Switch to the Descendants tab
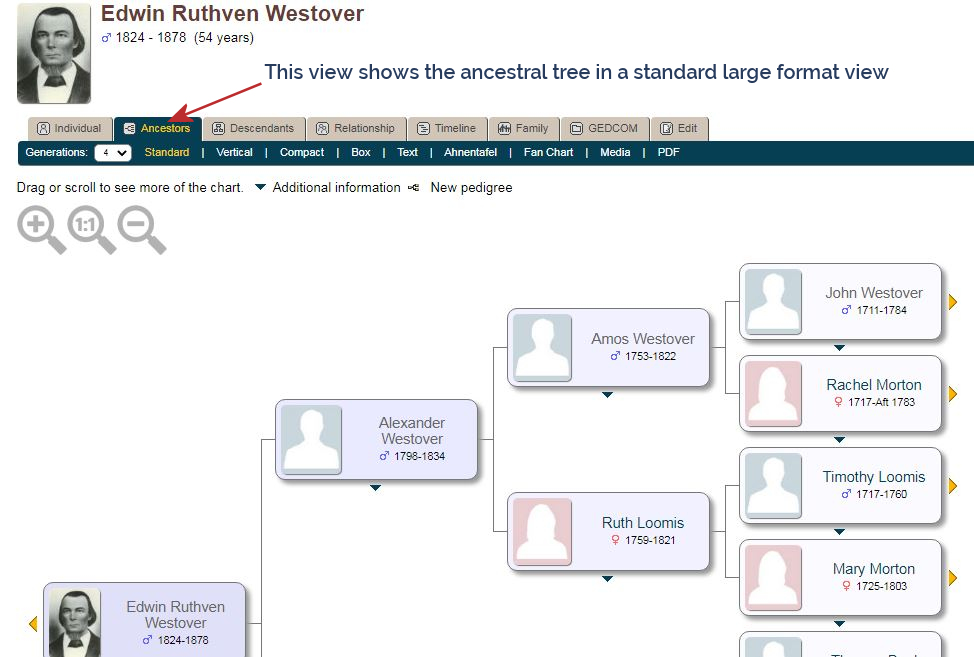Screen dimensions: 974x657 253,129
